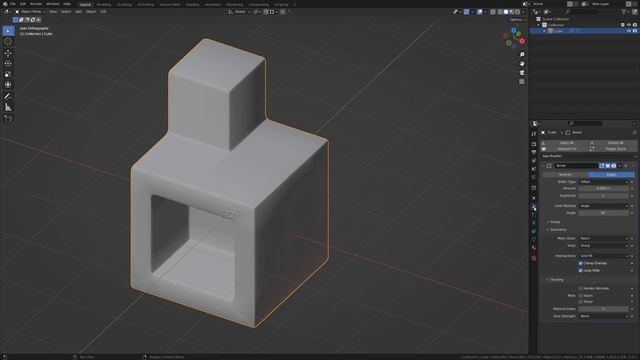640x360 pixels.
Task: Toggle Clamp Overlap checkbox
Action: pos(580,263)
